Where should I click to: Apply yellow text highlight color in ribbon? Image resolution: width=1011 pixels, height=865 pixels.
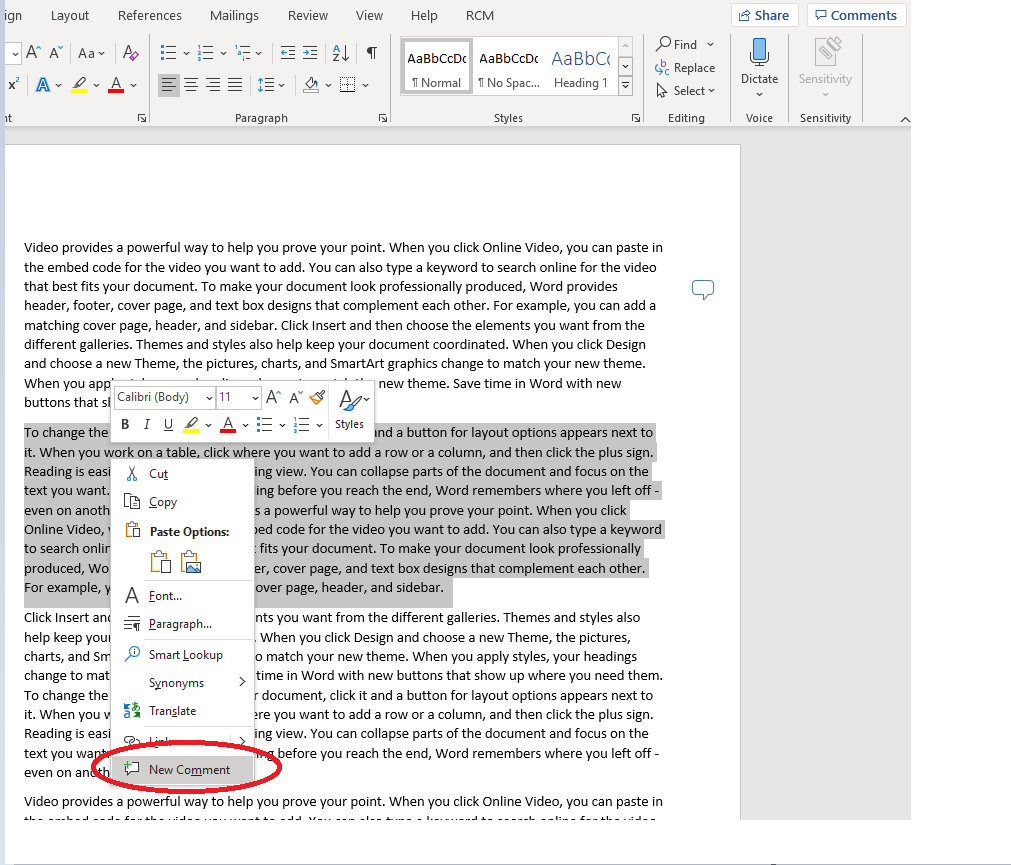point(79,85)
